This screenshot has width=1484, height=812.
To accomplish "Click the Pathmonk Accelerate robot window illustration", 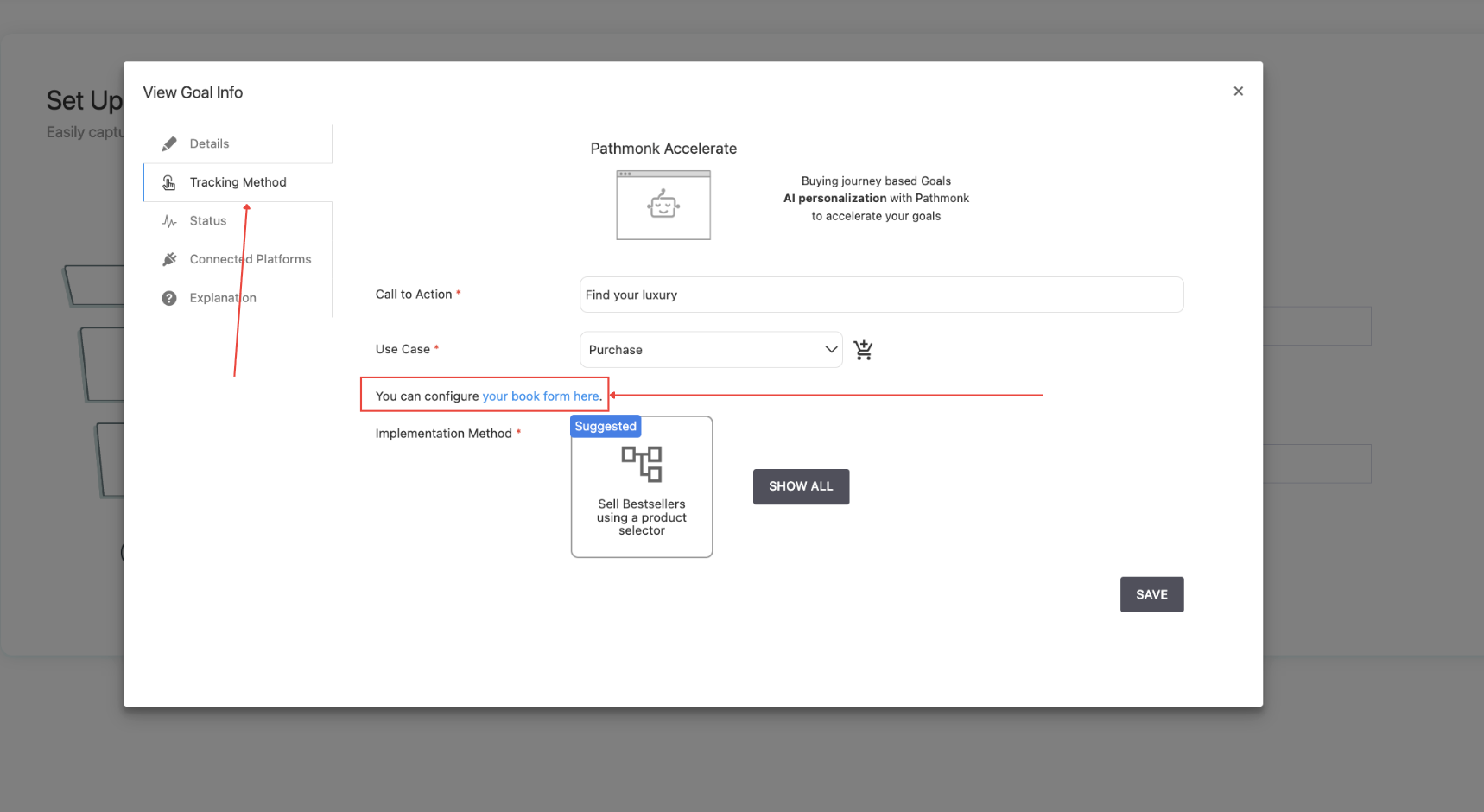I will 663,205.
